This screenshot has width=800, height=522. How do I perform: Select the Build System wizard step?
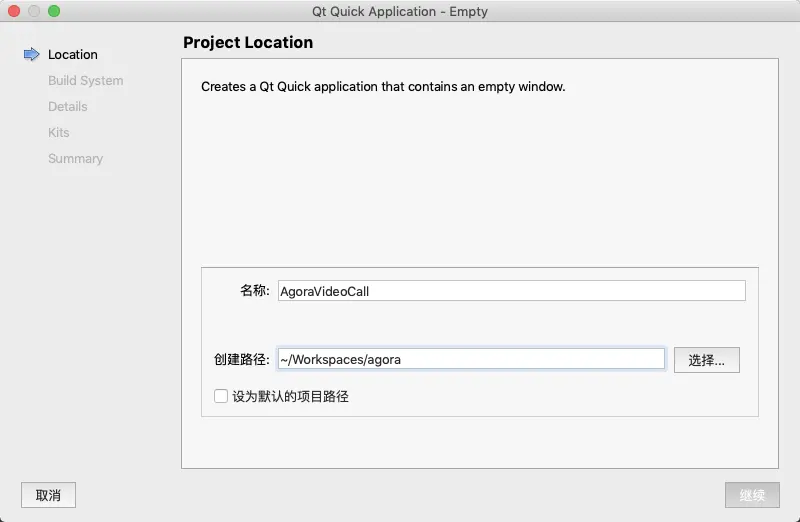click(85, 81)
